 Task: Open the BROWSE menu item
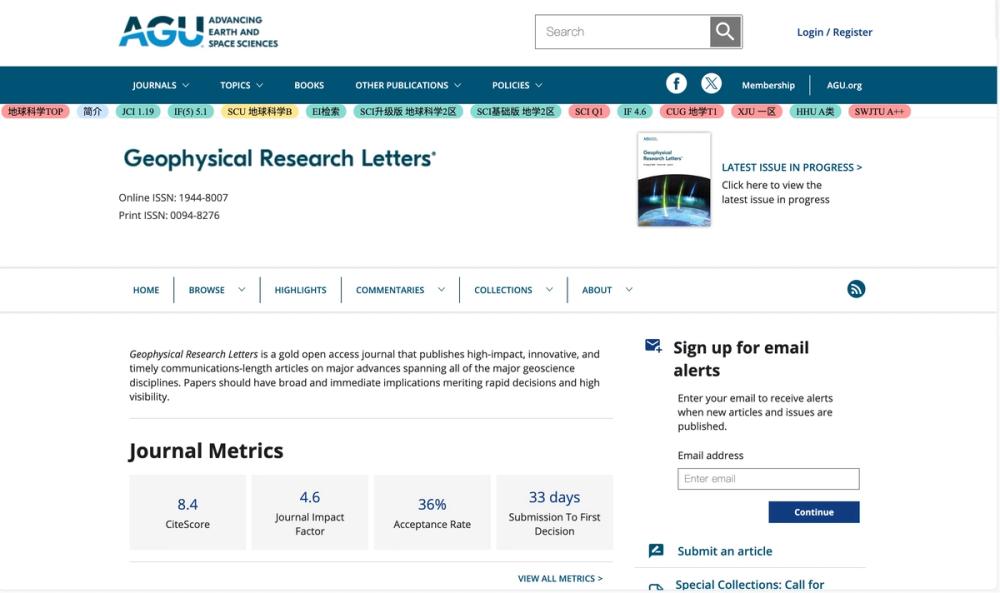(207, 289)
